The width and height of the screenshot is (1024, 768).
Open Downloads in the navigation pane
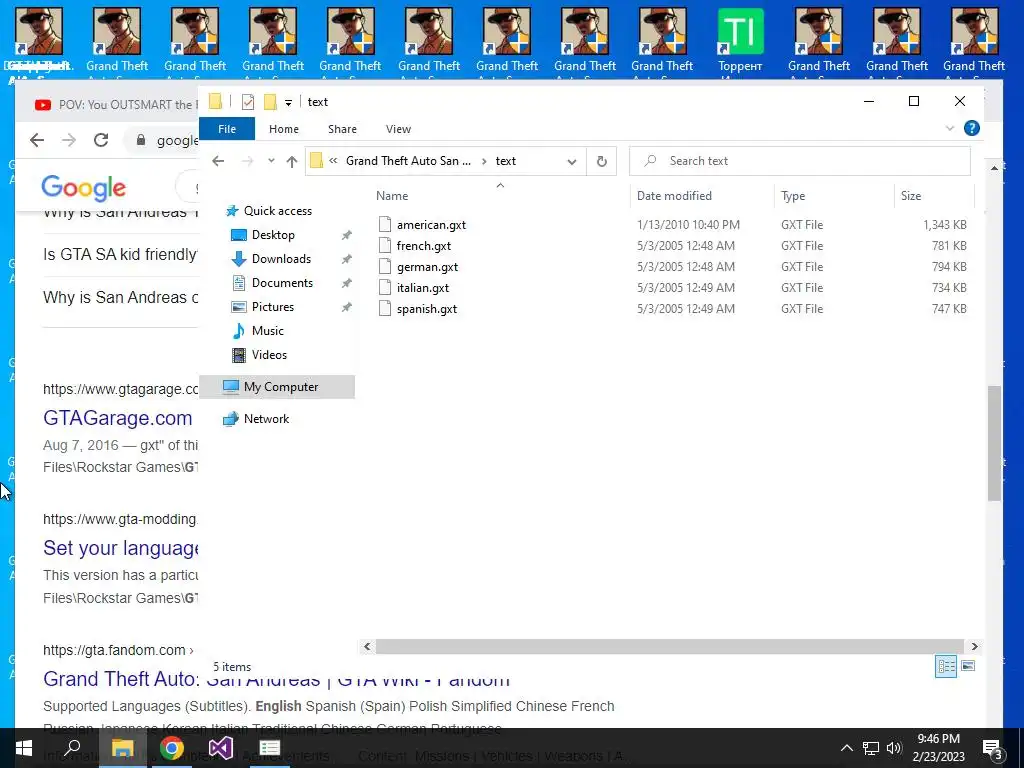coord(281,259)
